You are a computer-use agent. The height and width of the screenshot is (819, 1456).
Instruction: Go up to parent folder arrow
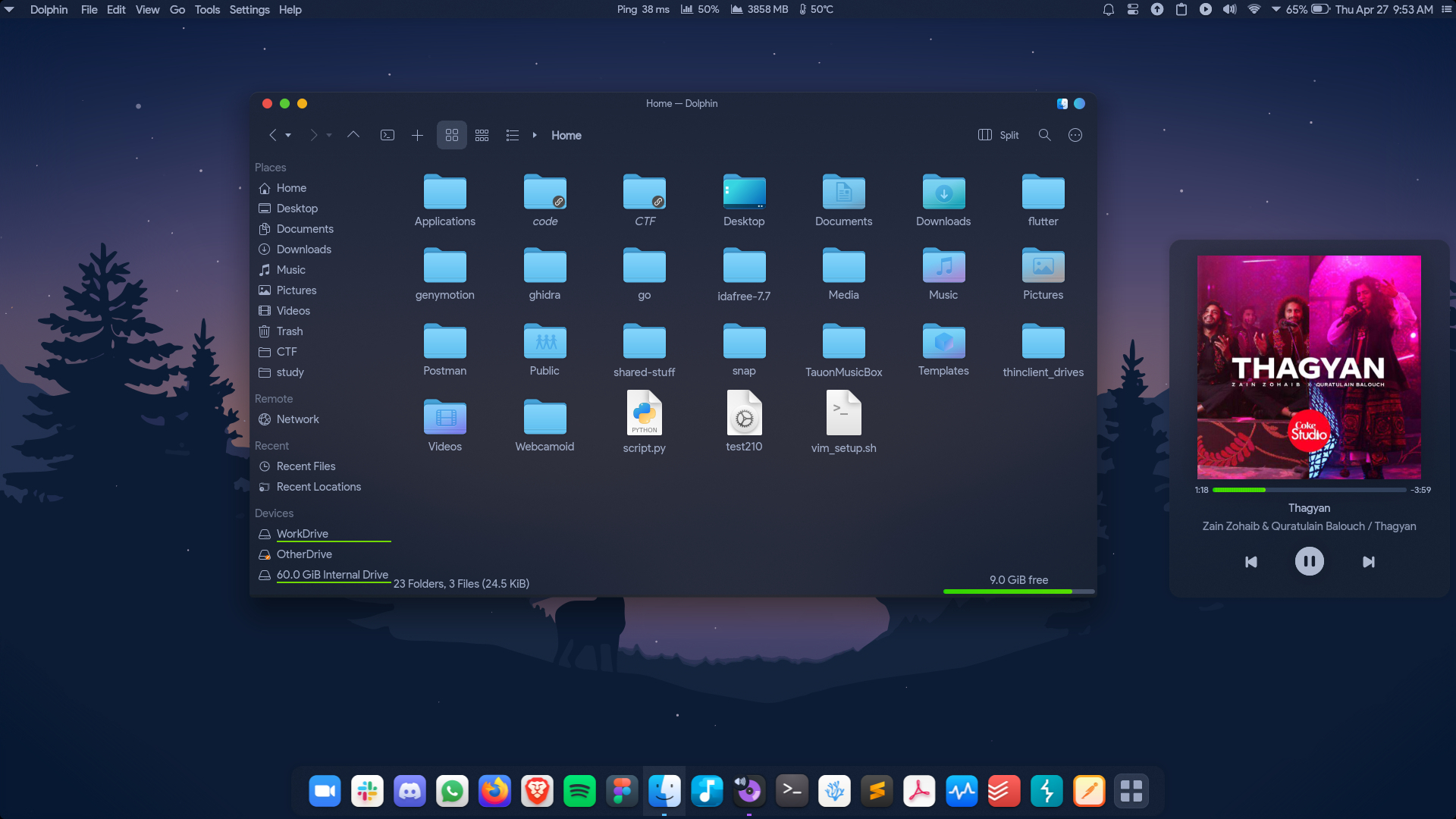[x=353, y=135]
